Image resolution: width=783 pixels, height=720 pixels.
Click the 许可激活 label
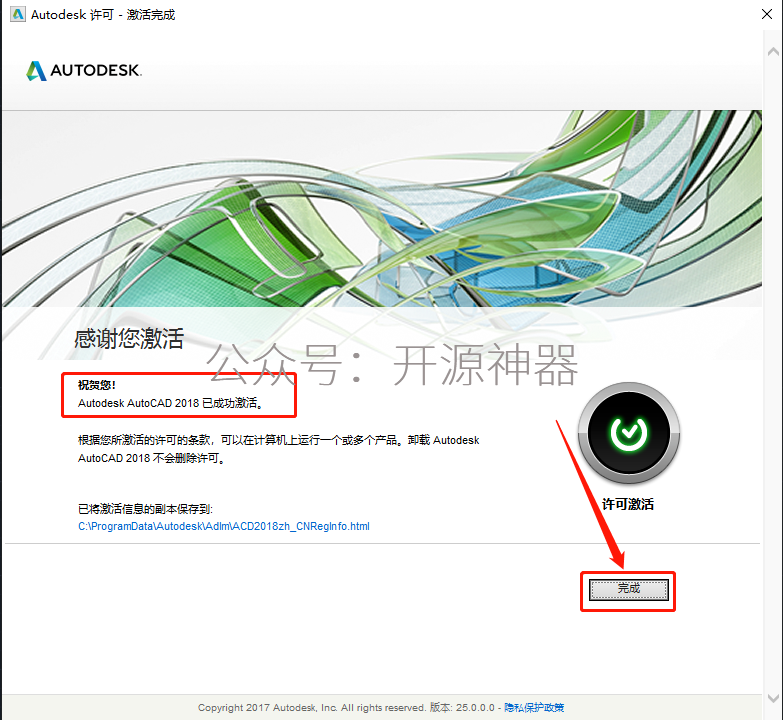pos(628,504)
